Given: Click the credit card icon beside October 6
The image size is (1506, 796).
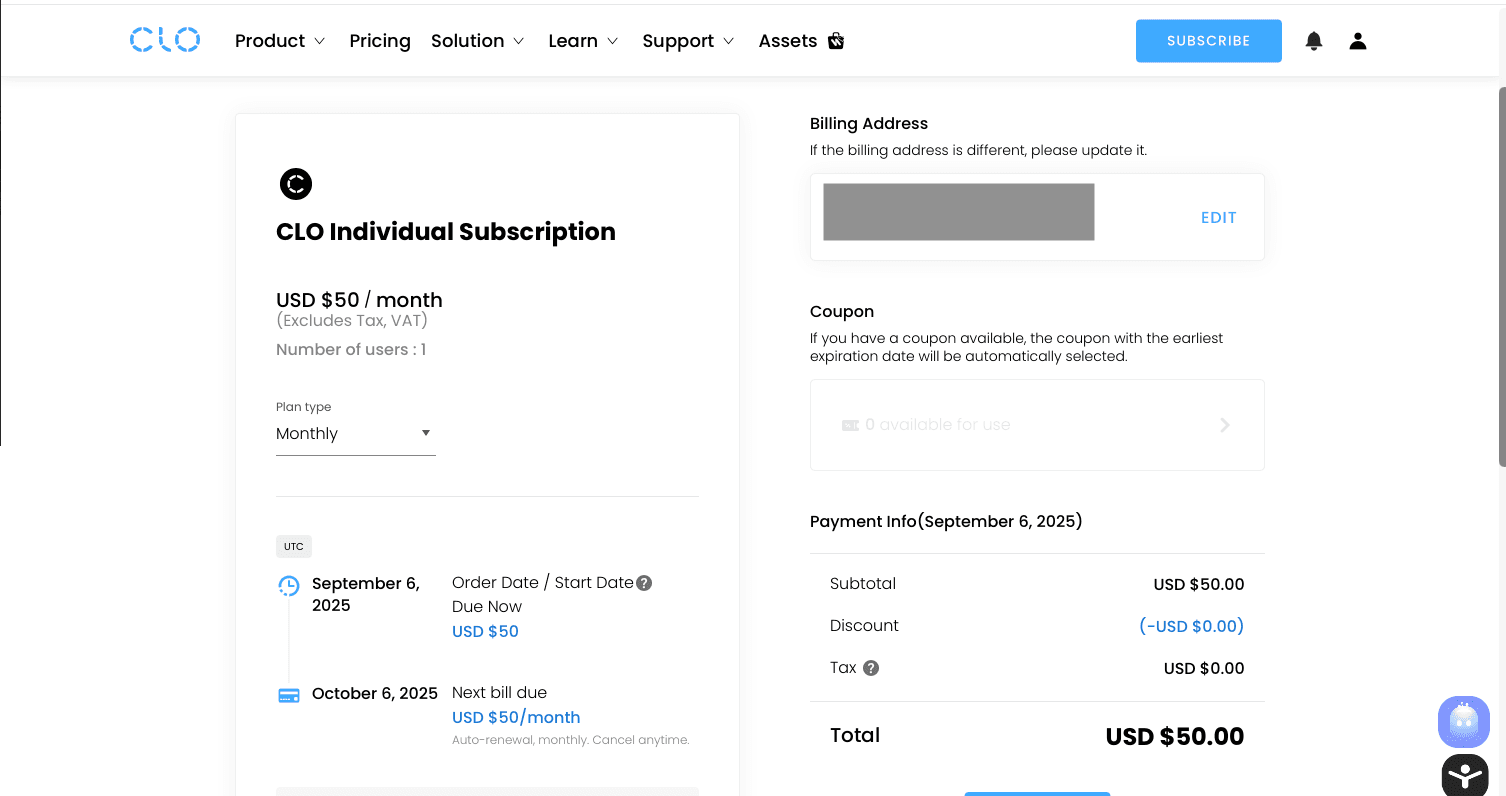Looking at the screenshot, I should [289, 694].
